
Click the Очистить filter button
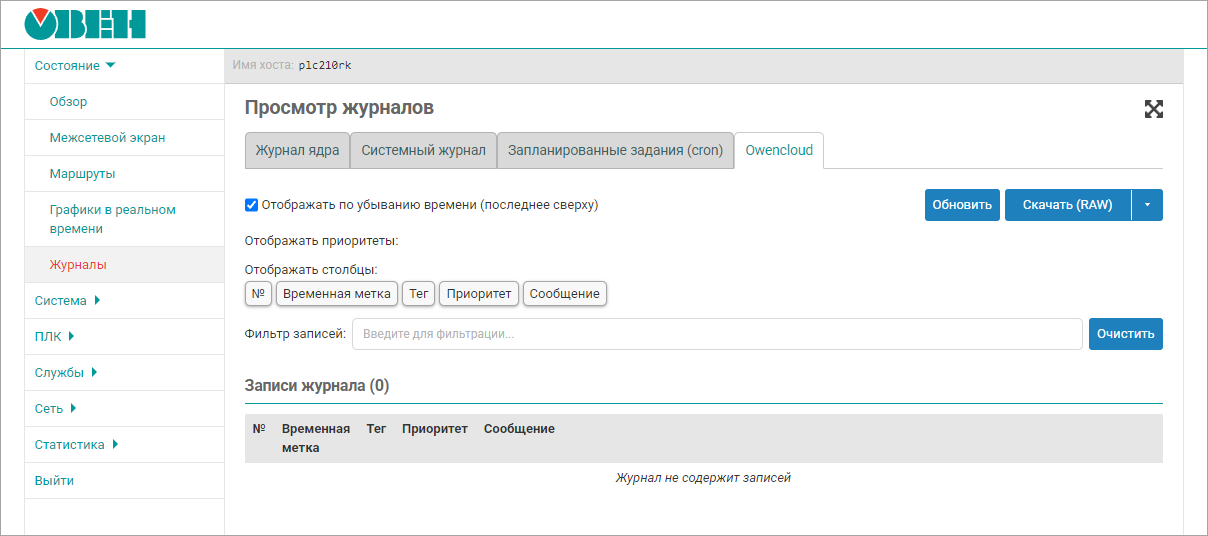pyautogui.click(x=1125, y=334)
